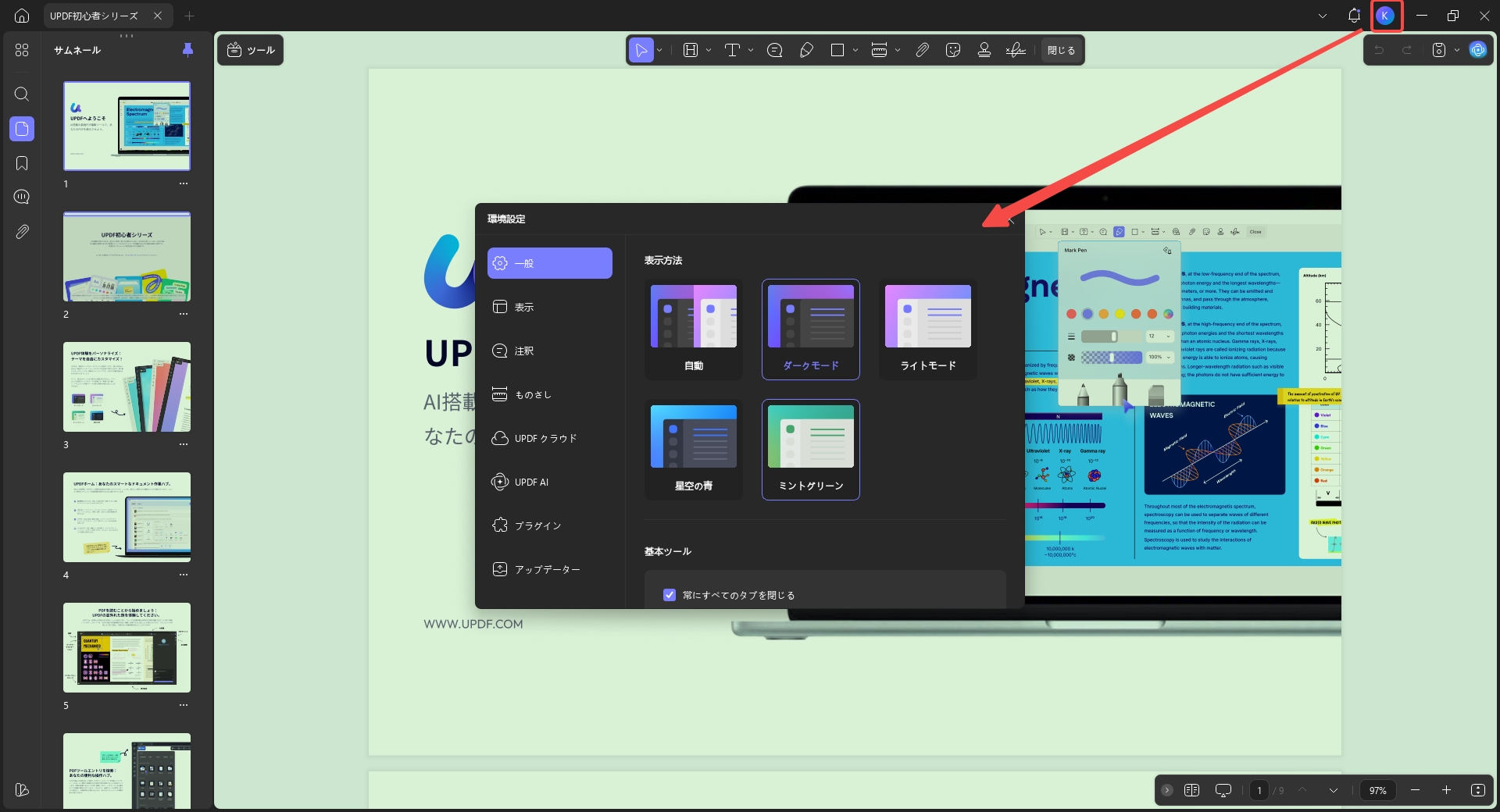
Task: Select the sticker tool
Action: pyautogui.click(x=953, y=50)
